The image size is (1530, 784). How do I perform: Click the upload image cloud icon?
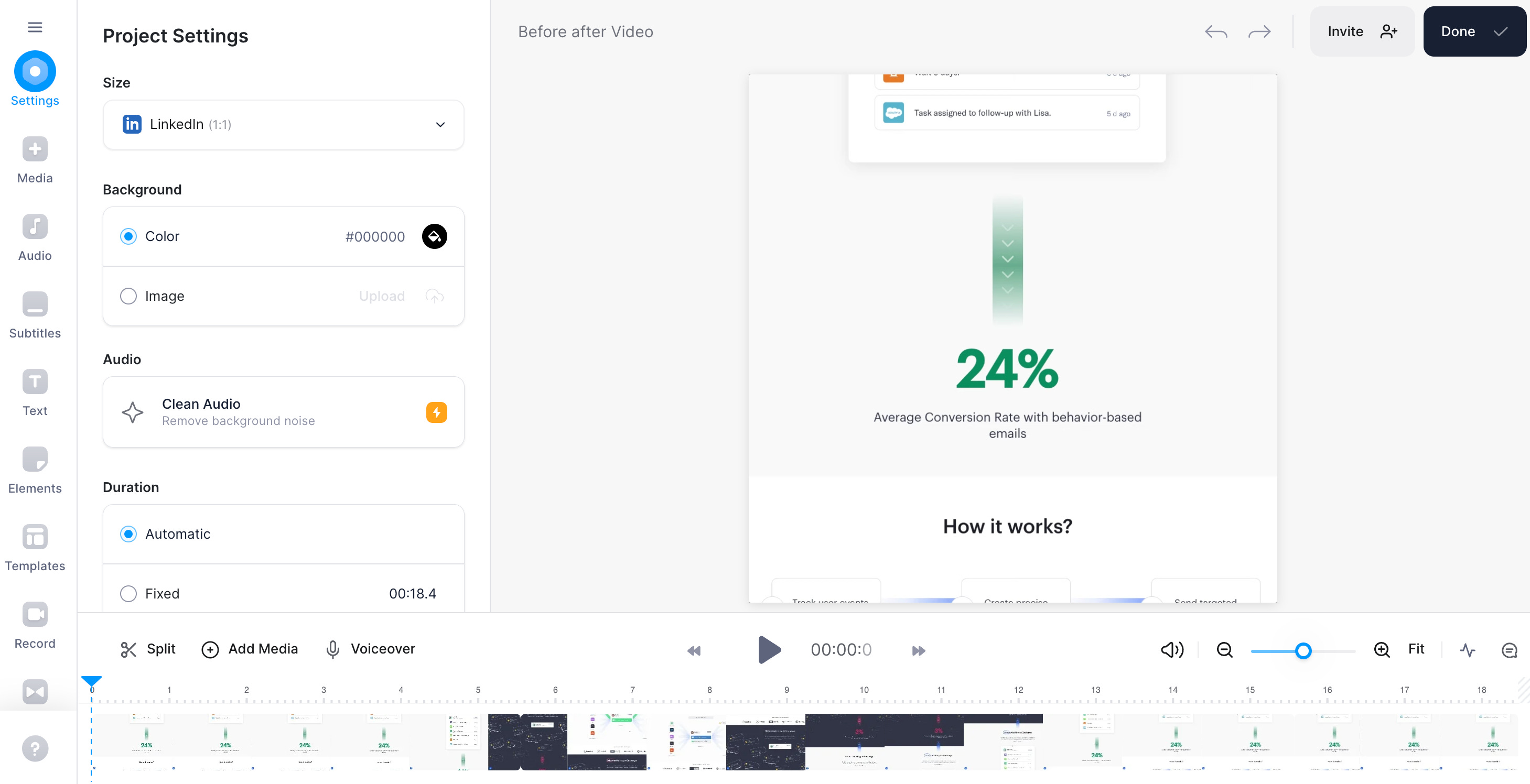pyautogui.click(x=434, y=296)
